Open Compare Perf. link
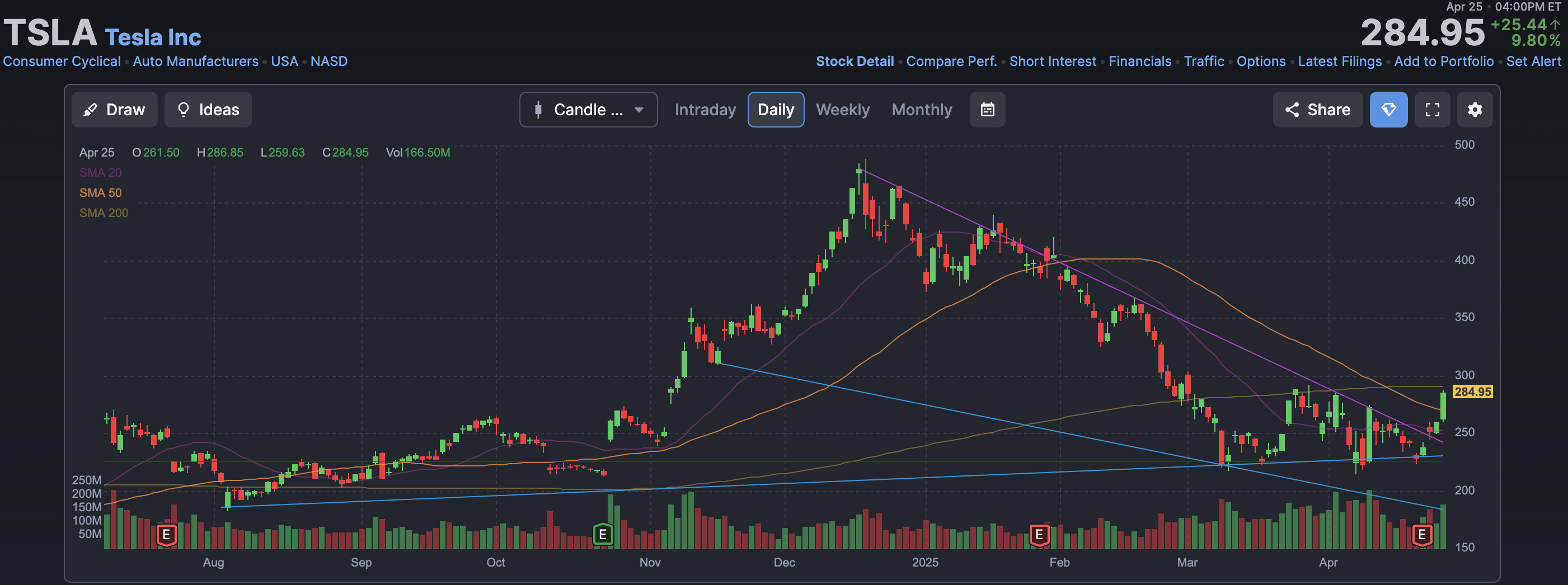1568x585 pixels. click(951, 62)
